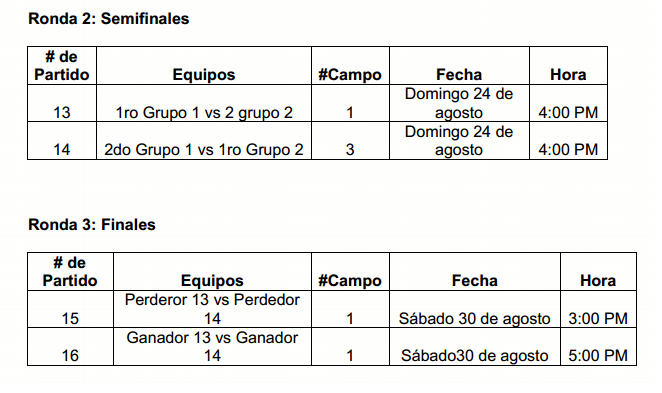Viewport: 662px width, 393px height.
Task: Click field number 3 cell for match 14
Action: (x=350, y=141)
